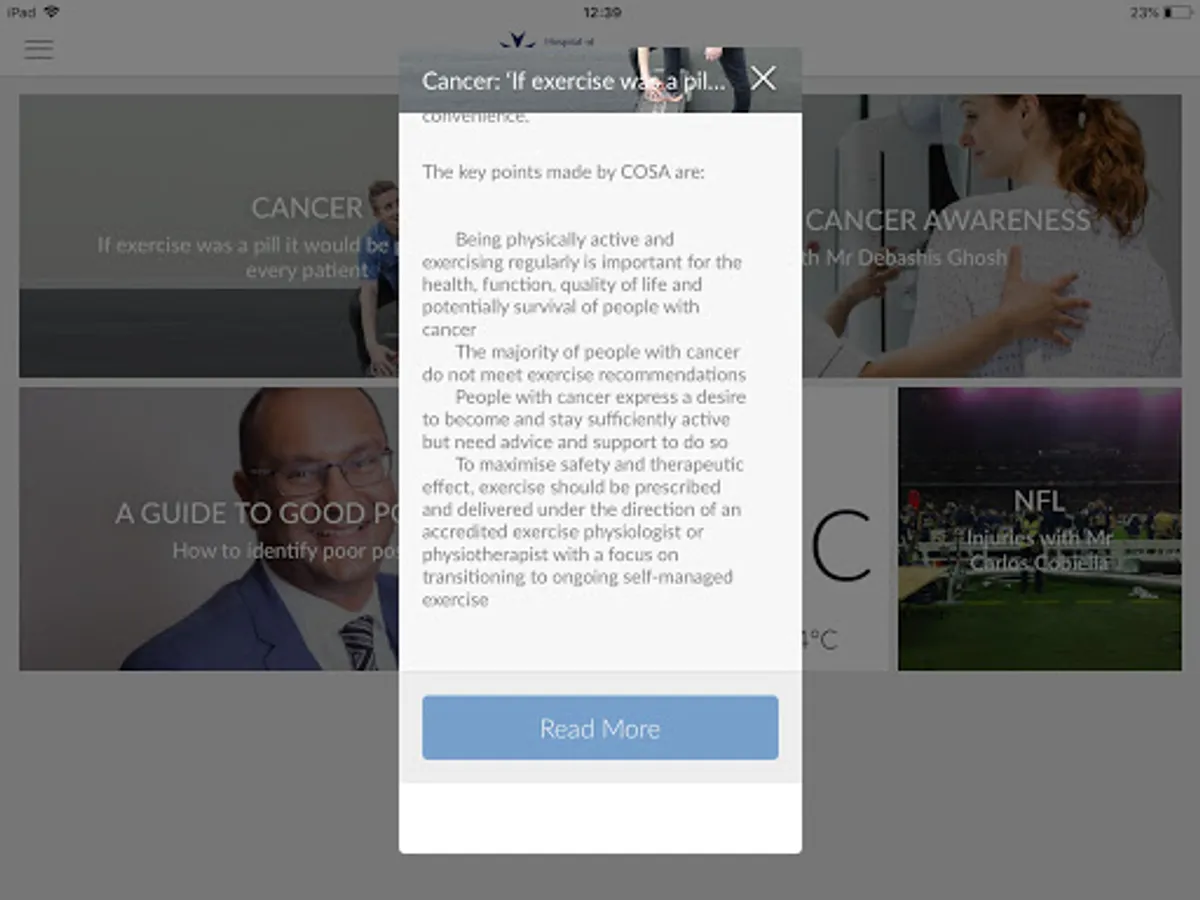Tap 'with Mr Debashis Ghosh' subtitle
1200x900 pixels.
tap(905, 258)
